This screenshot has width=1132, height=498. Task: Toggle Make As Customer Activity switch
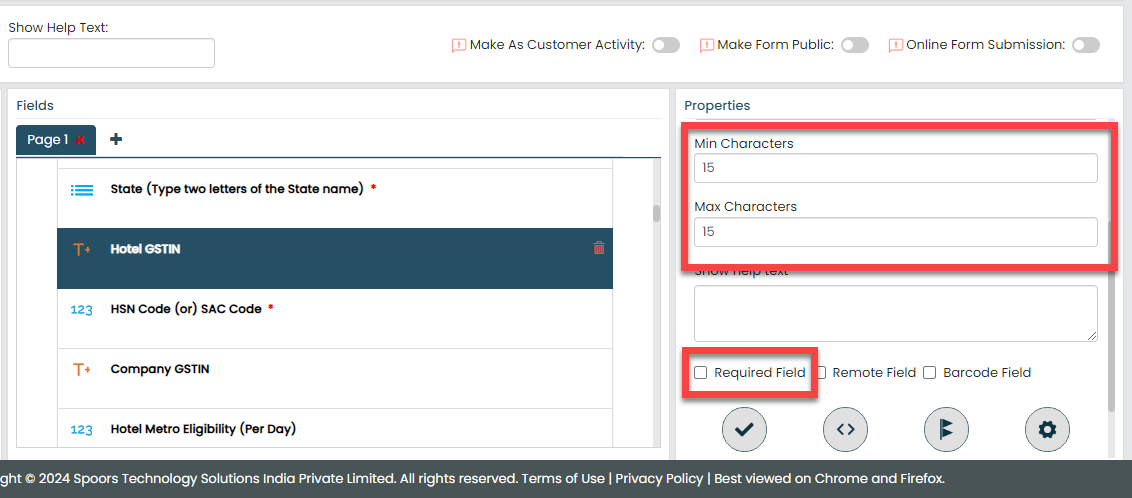pyautogui.click(x=666, y=45)
